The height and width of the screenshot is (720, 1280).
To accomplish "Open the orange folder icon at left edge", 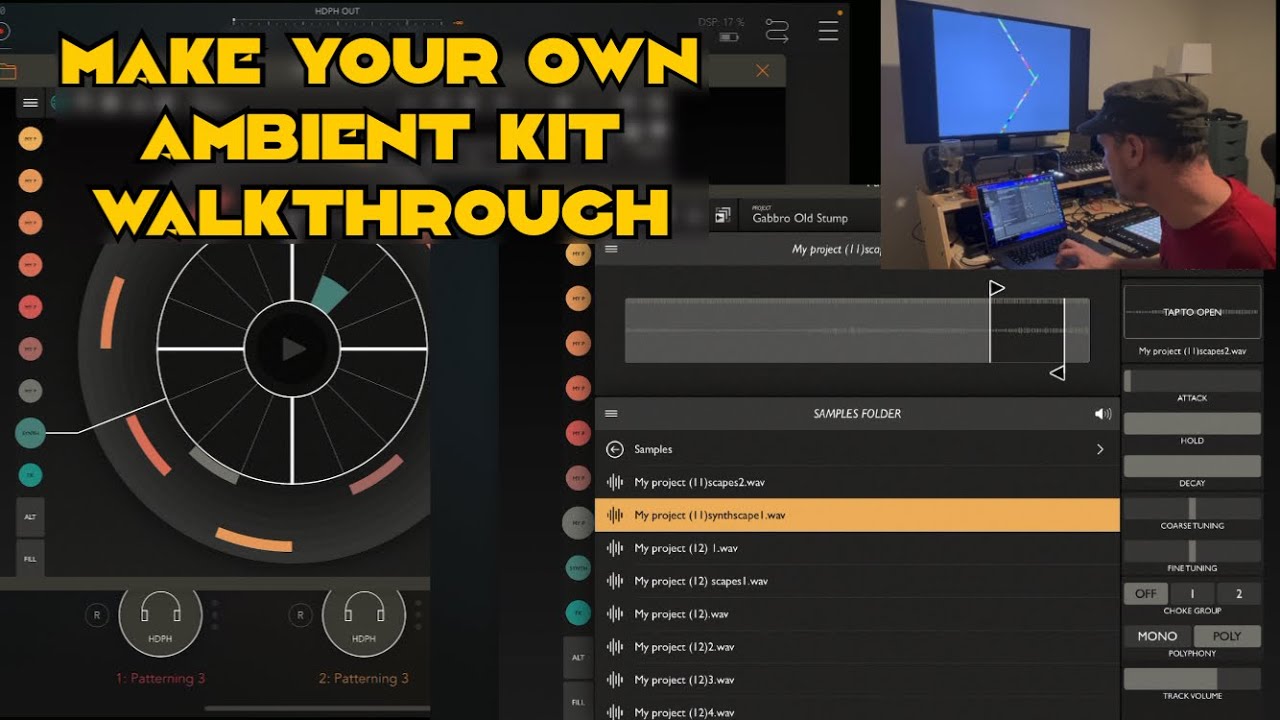I will coord(8,71).
